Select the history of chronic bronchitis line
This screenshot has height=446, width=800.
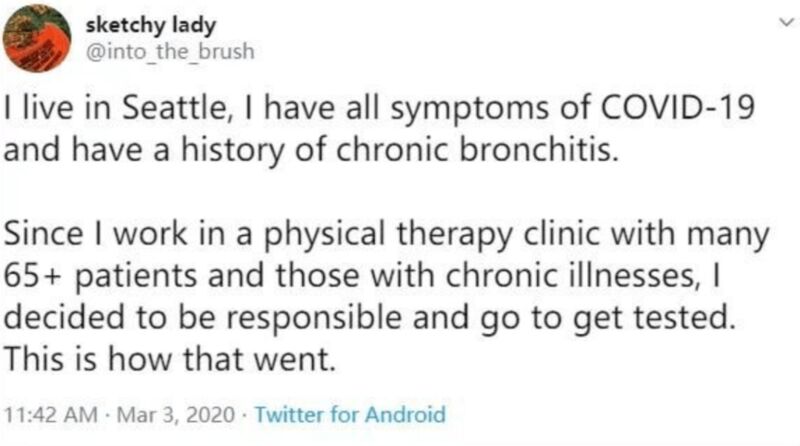coord(311,150)
